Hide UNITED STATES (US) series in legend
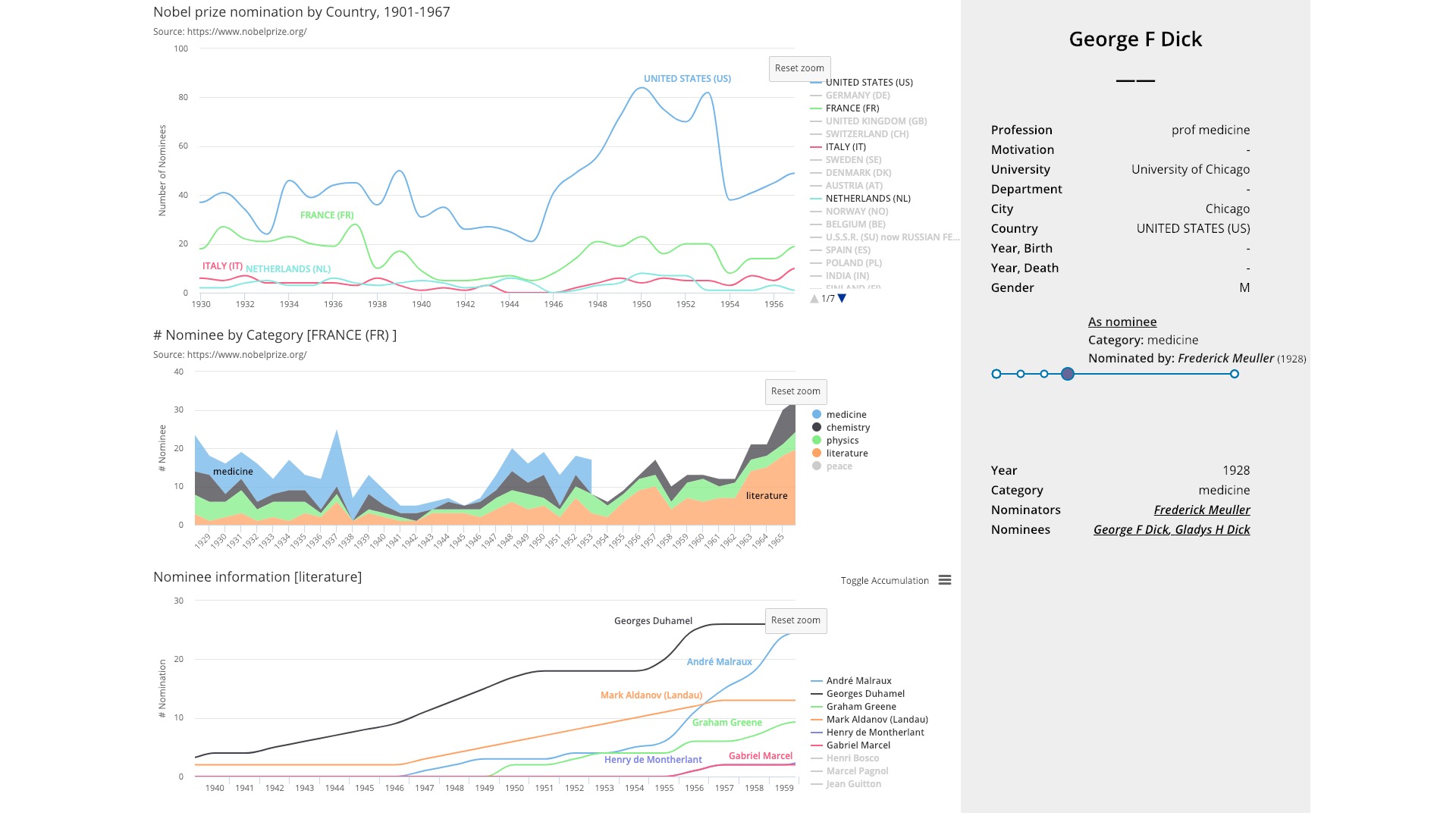 pos(868,83)
